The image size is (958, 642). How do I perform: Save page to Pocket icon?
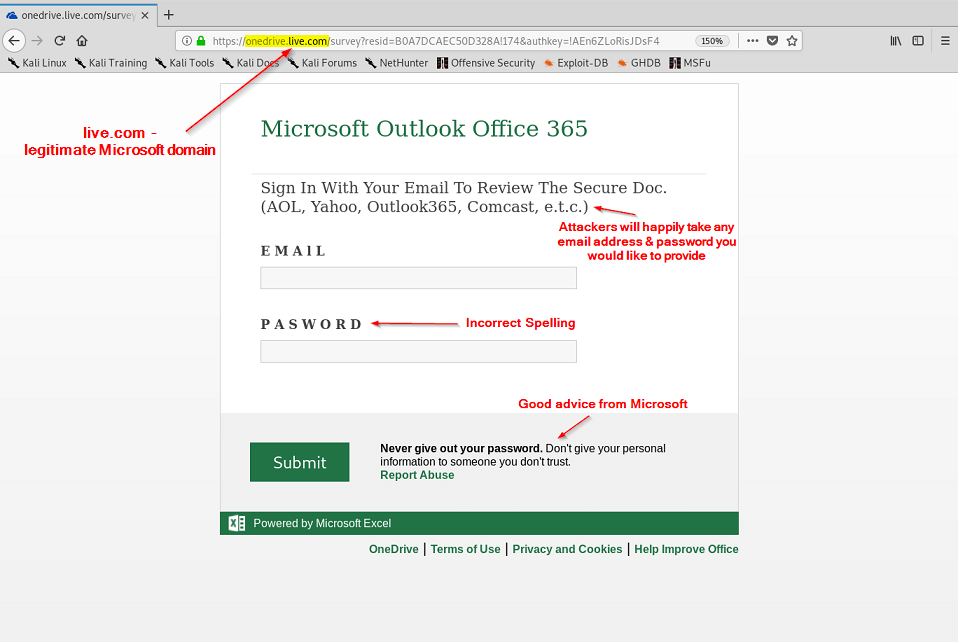tap(772, 41)
